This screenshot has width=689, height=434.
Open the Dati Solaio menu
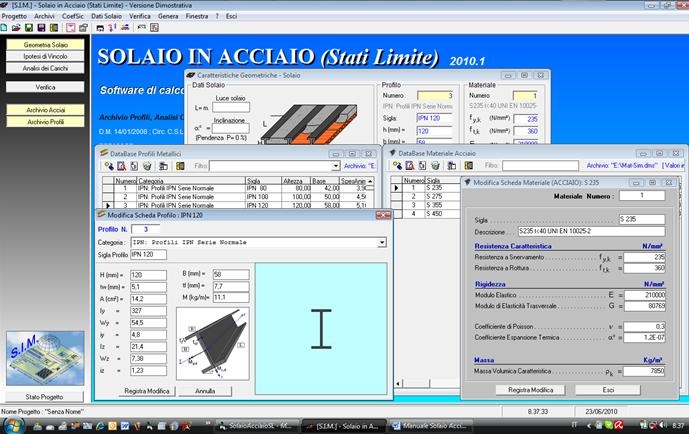[106, 16]
